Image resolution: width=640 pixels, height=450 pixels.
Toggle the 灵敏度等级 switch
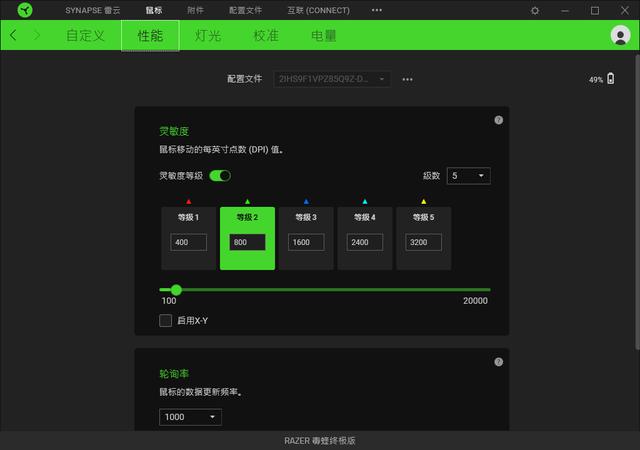[220, 176]
